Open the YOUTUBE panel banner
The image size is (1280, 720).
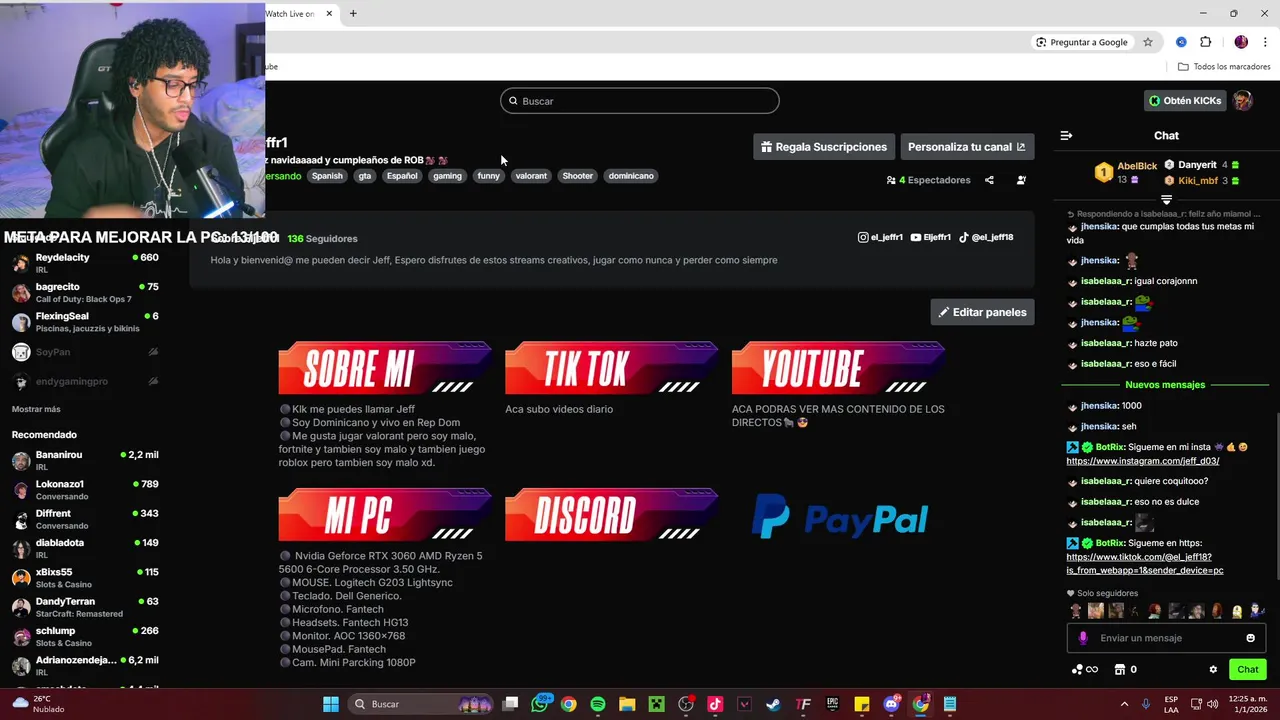tap(839, 368)
